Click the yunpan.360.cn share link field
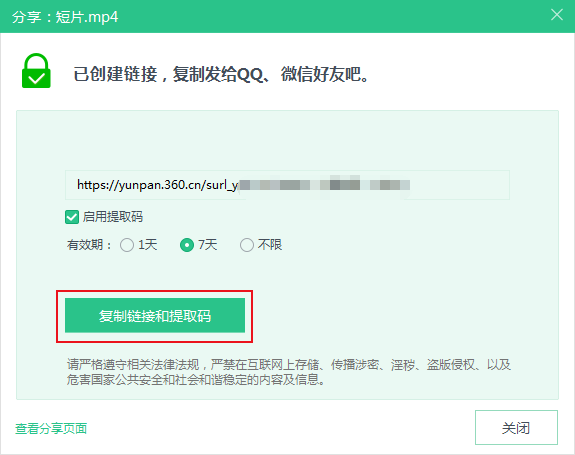Viewport: 575px width, 455px height. 287,185
